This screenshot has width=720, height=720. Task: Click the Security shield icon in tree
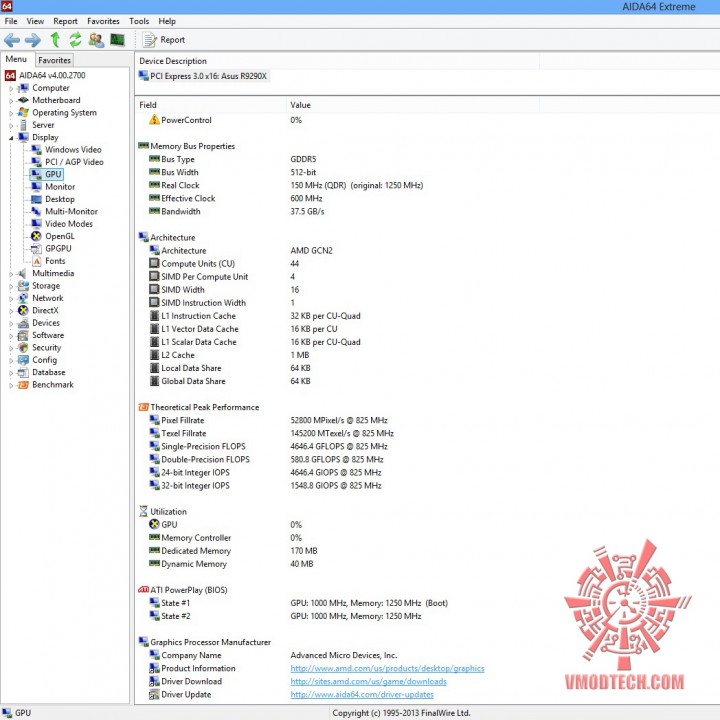point(23,348)
